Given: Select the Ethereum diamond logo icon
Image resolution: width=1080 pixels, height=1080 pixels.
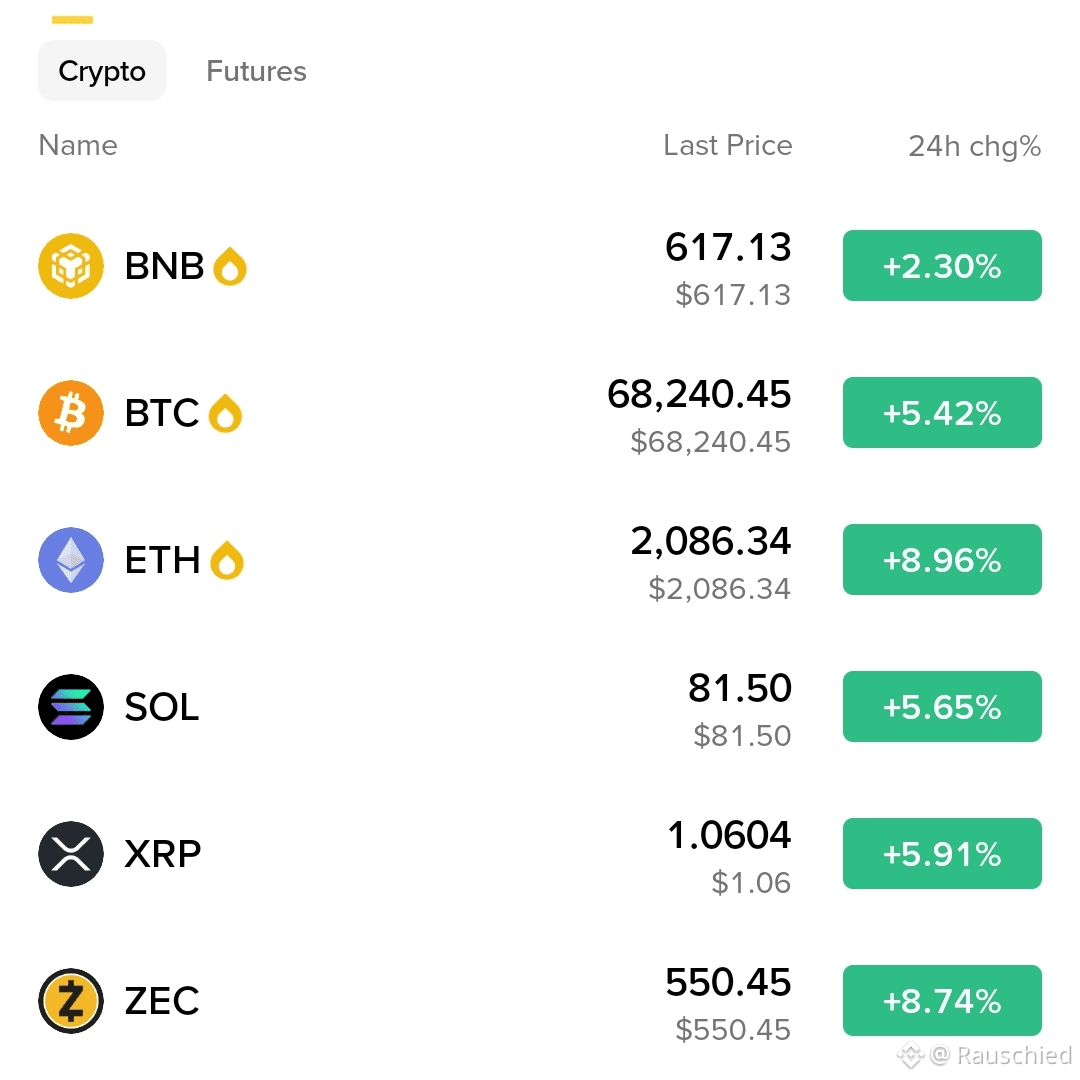Looking at the screenshot, I should point(71,560).
